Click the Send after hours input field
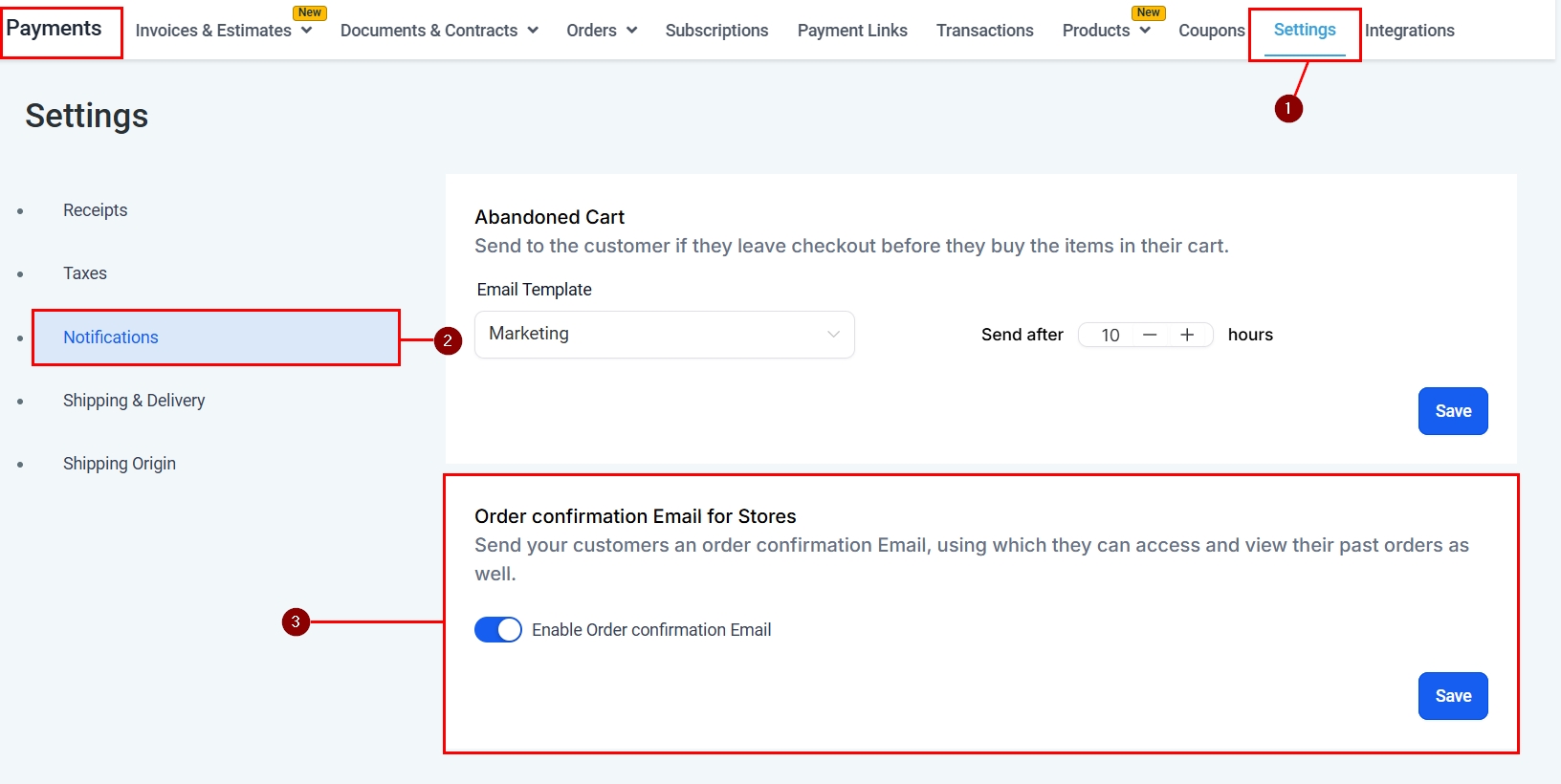This screenshot has width=1561, height=784. point(1109,335)
